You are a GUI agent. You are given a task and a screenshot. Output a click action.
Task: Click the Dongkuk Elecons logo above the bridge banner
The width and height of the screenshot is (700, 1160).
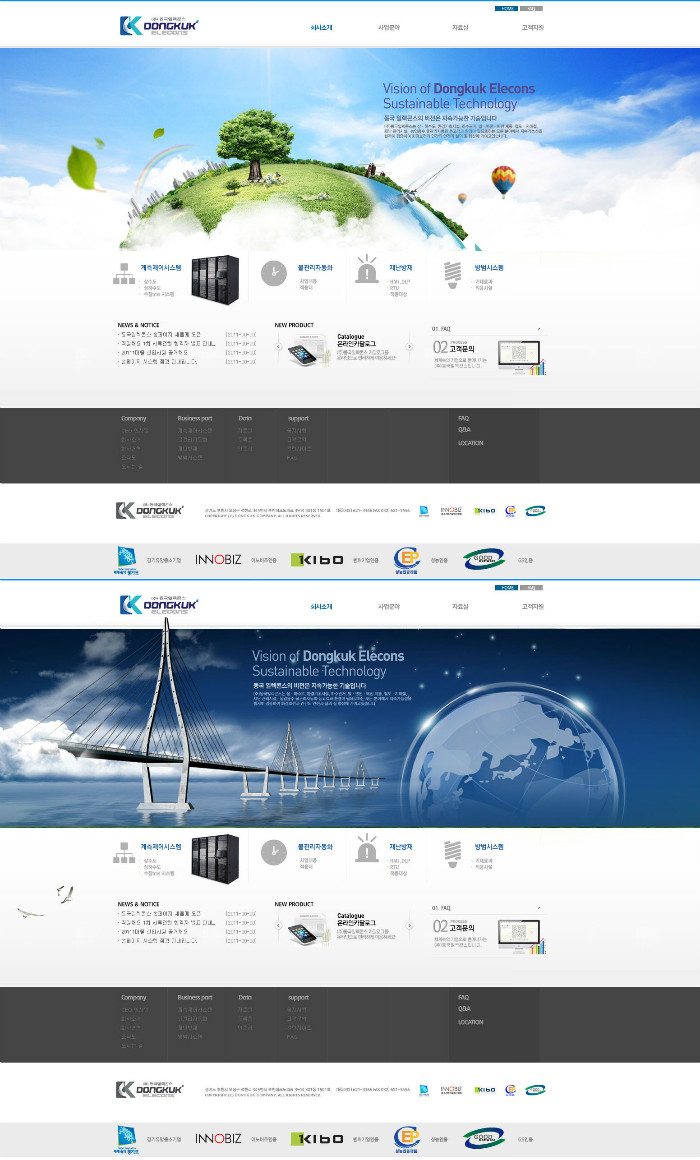point(159,605)
